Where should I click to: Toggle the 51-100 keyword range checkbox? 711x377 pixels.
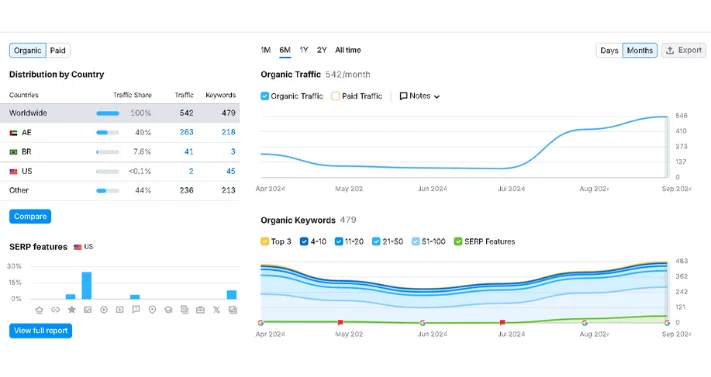click(416, 241)
